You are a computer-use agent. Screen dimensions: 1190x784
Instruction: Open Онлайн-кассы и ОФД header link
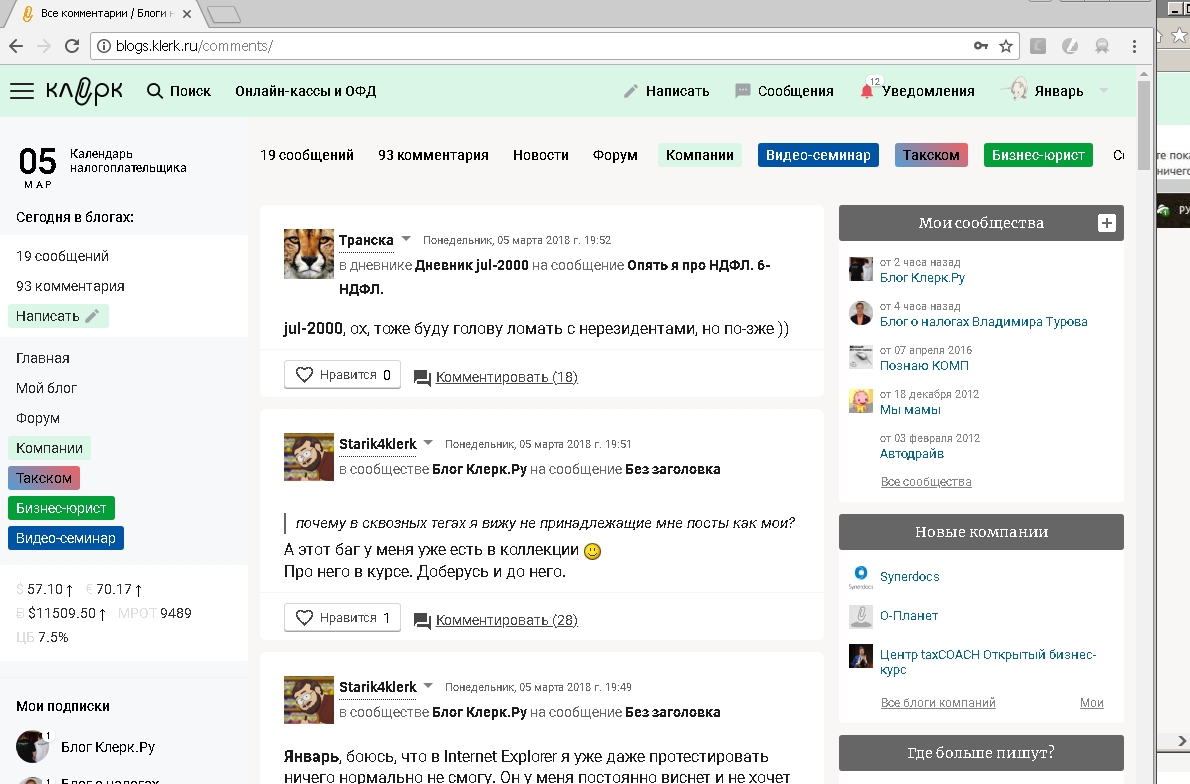click(x=306, y=91)
